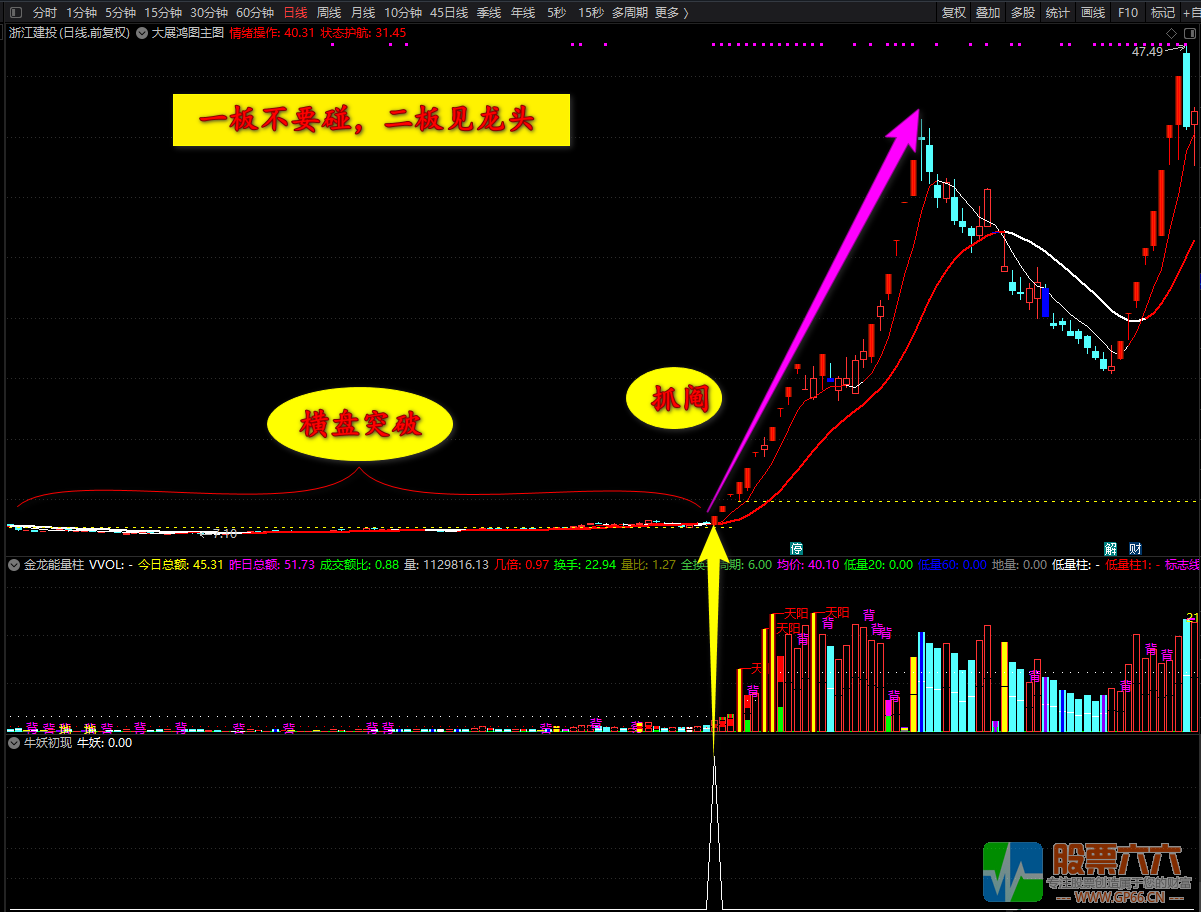Open the 复权 adjustment options
This screenshot has height=912, width=1201.
tap(955, 13)
